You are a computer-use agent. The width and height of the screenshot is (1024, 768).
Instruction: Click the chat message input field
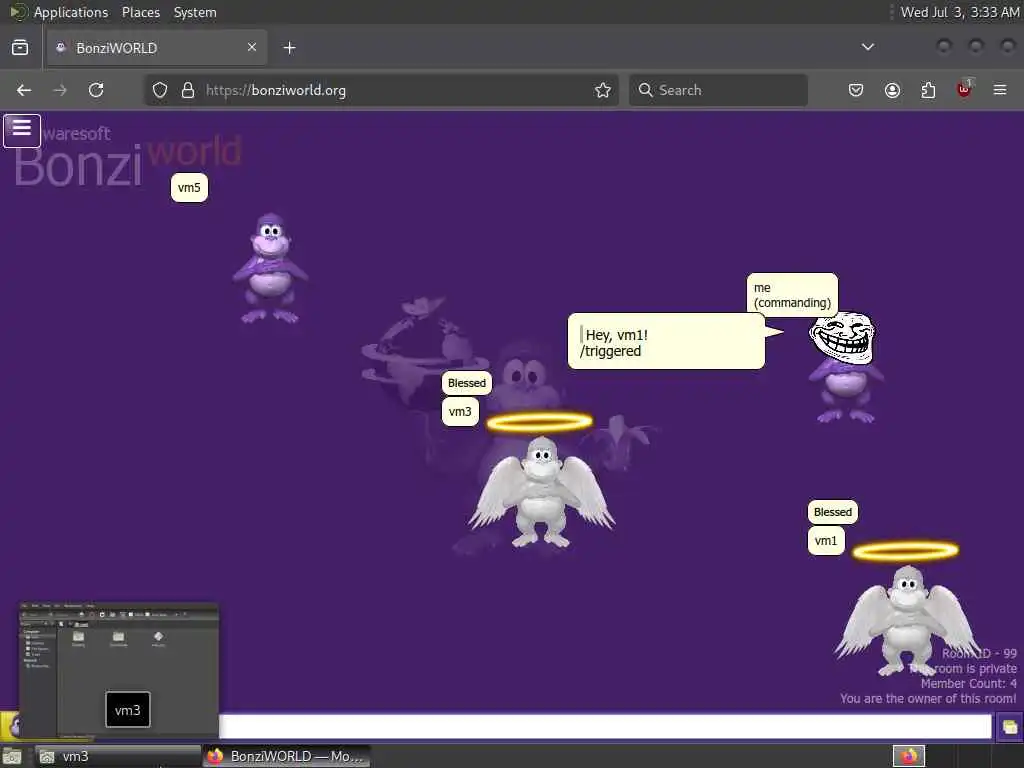(605, 726)
